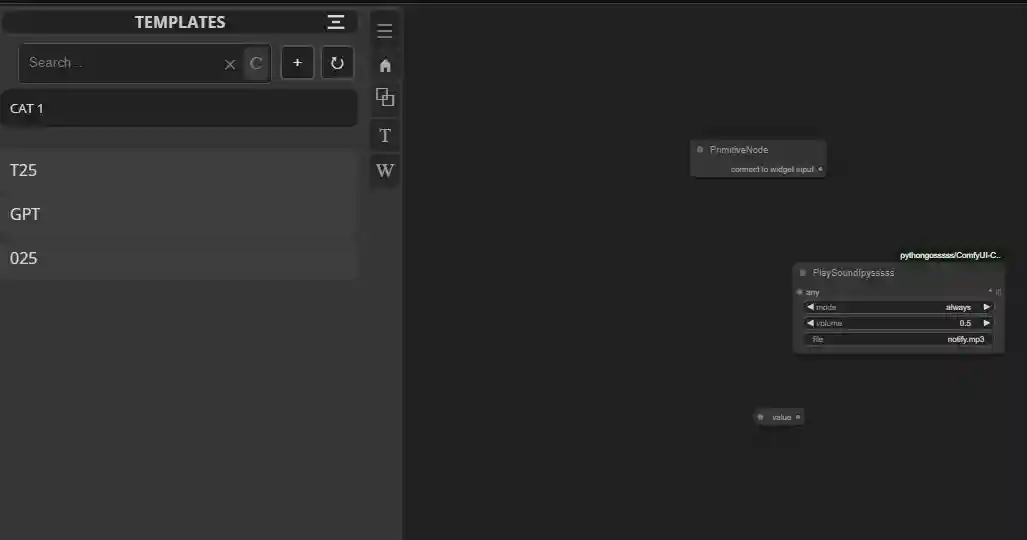Go to the home icon in the side toolbar

point(385,66)
